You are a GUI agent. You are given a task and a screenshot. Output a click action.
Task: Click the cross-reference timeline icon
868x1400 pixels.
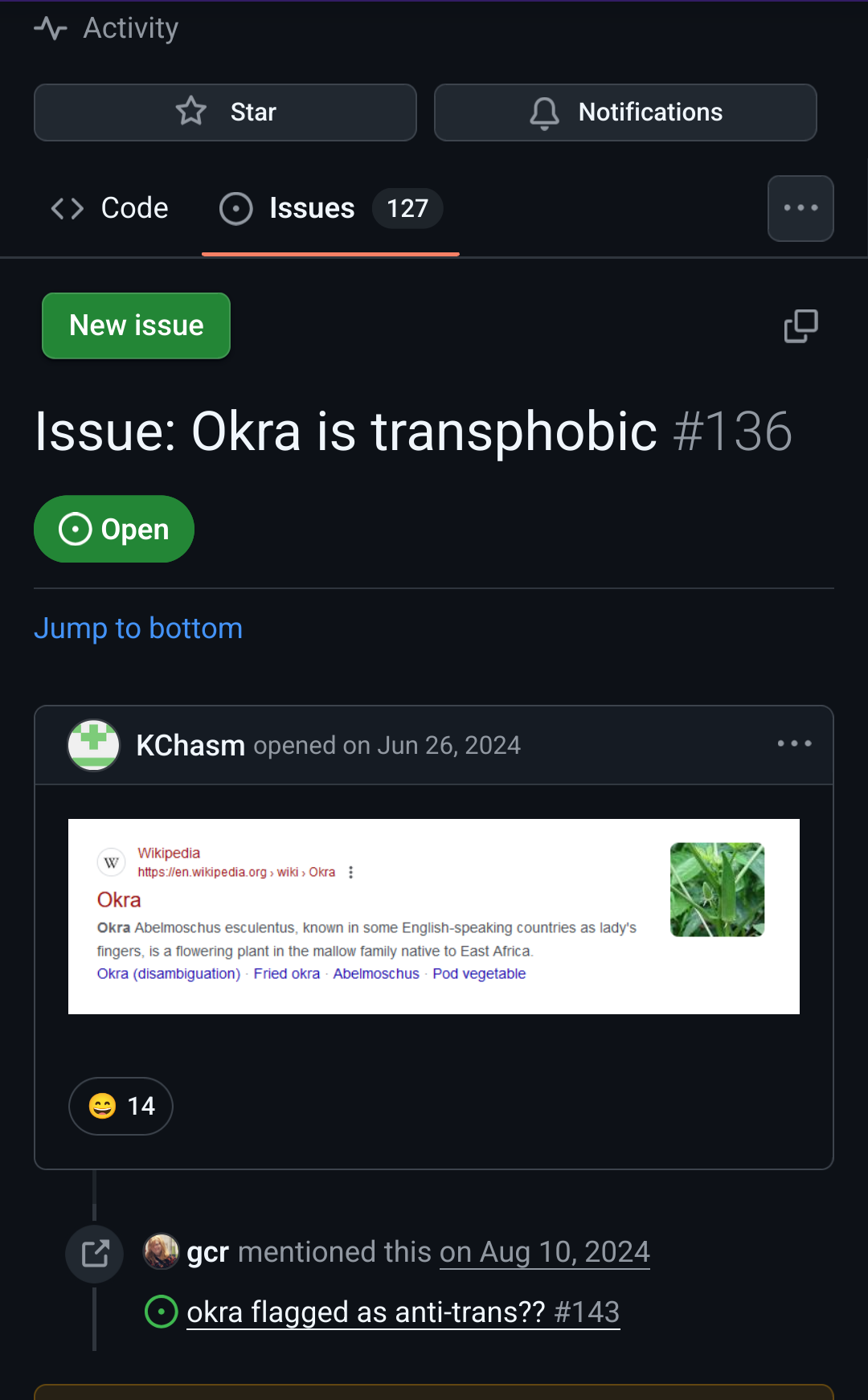95,1253
